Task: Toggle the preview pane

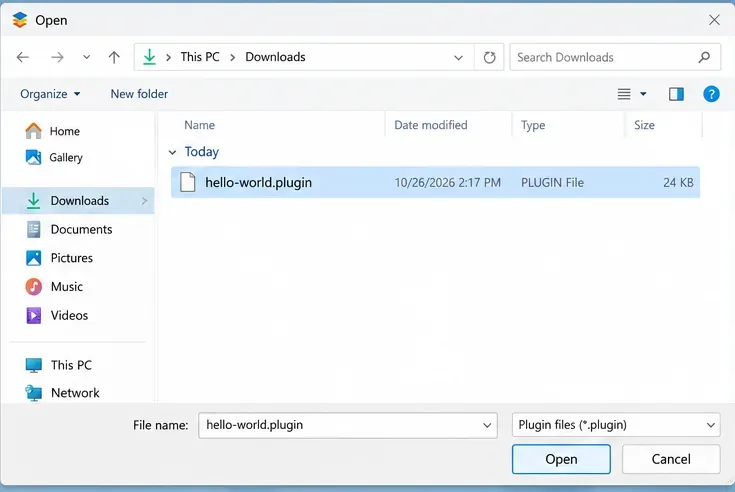Action: click(x=676, y=94)
